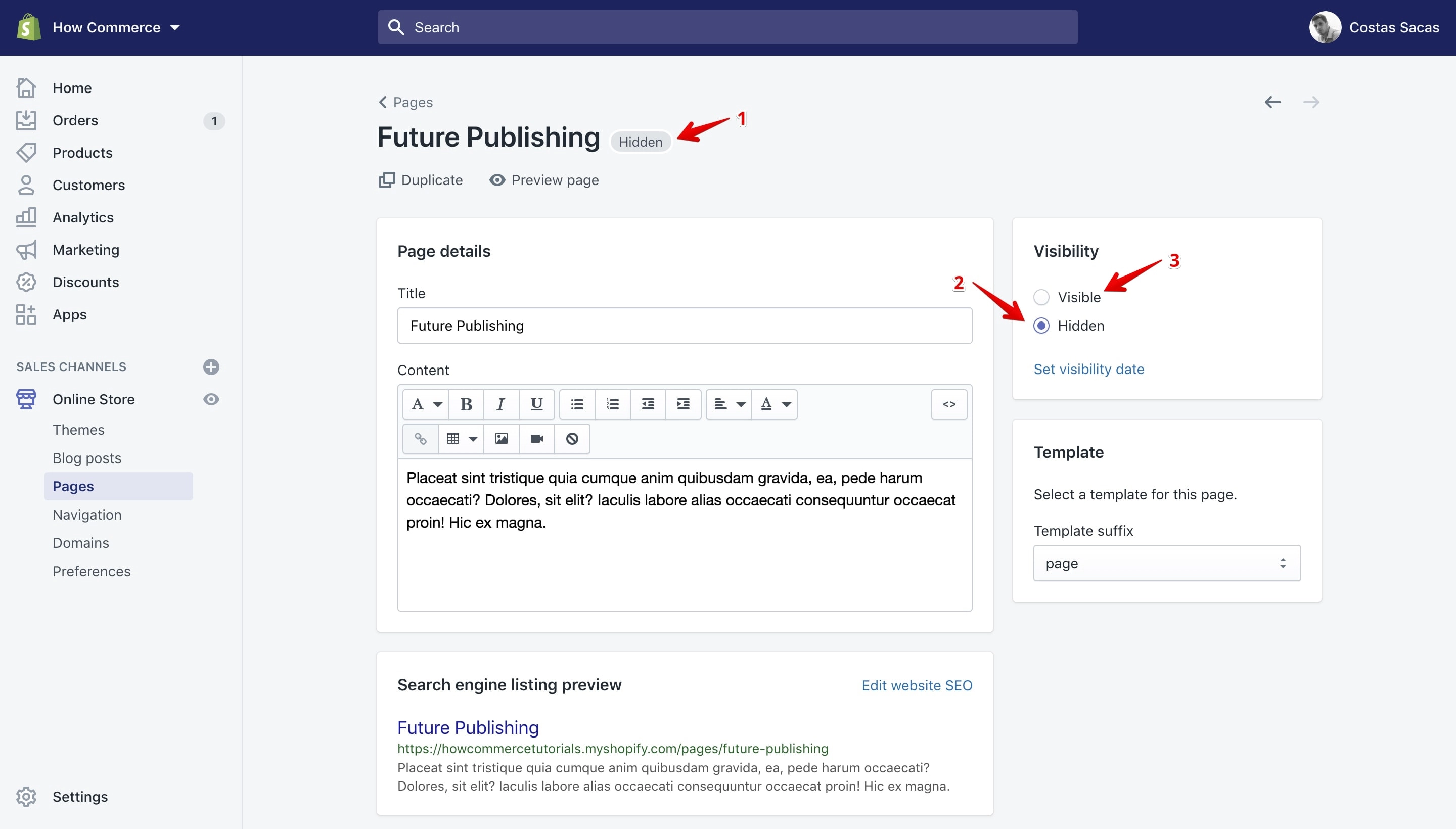Click inside the Content text area
The width and height of the screenshot is (1456, 829).
coord(685,535)
